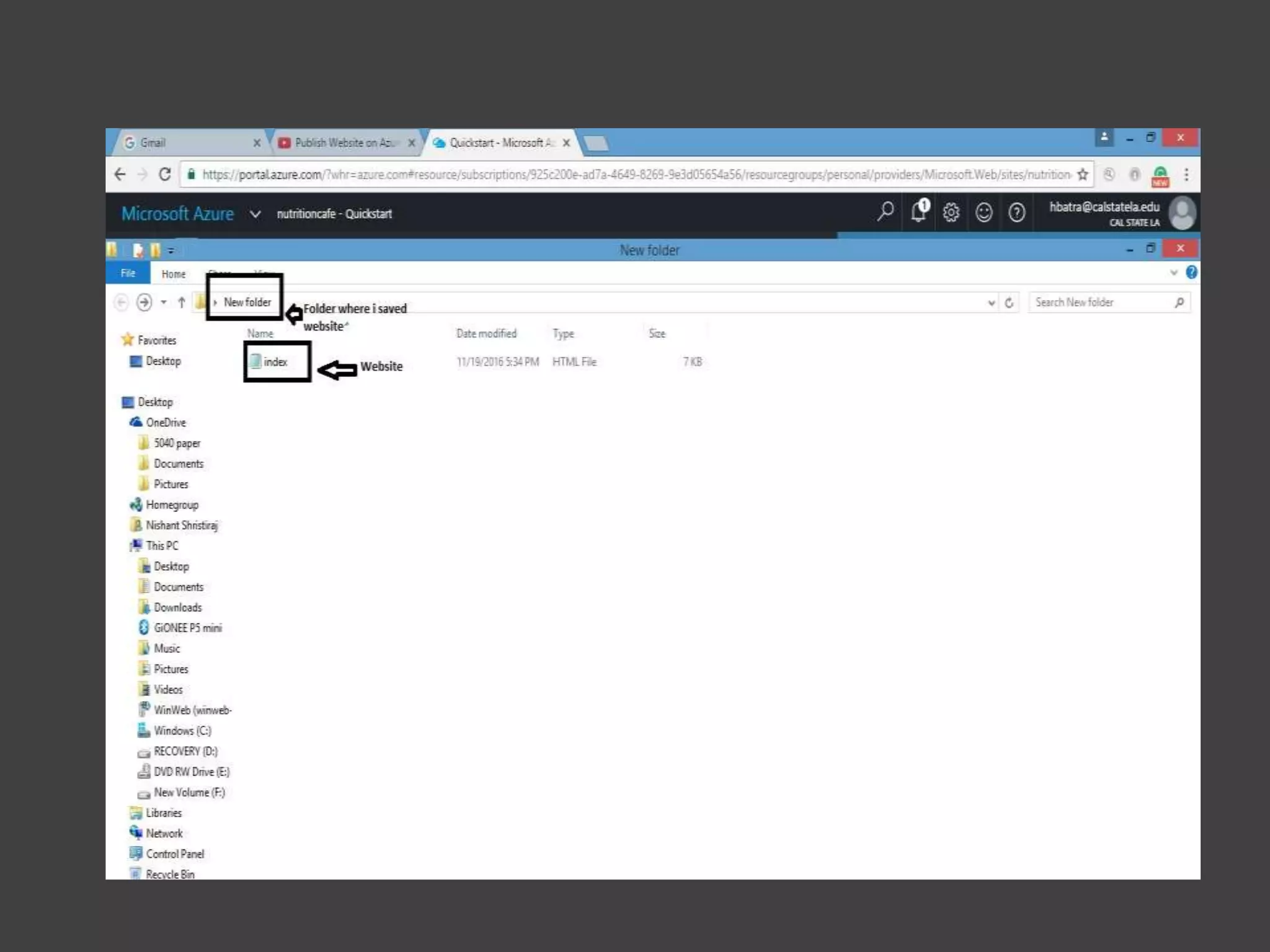The height and width of the screenshot is (952, 1270).
Task: Open the Azure help question mark
Action: (x=1016, y=213)
